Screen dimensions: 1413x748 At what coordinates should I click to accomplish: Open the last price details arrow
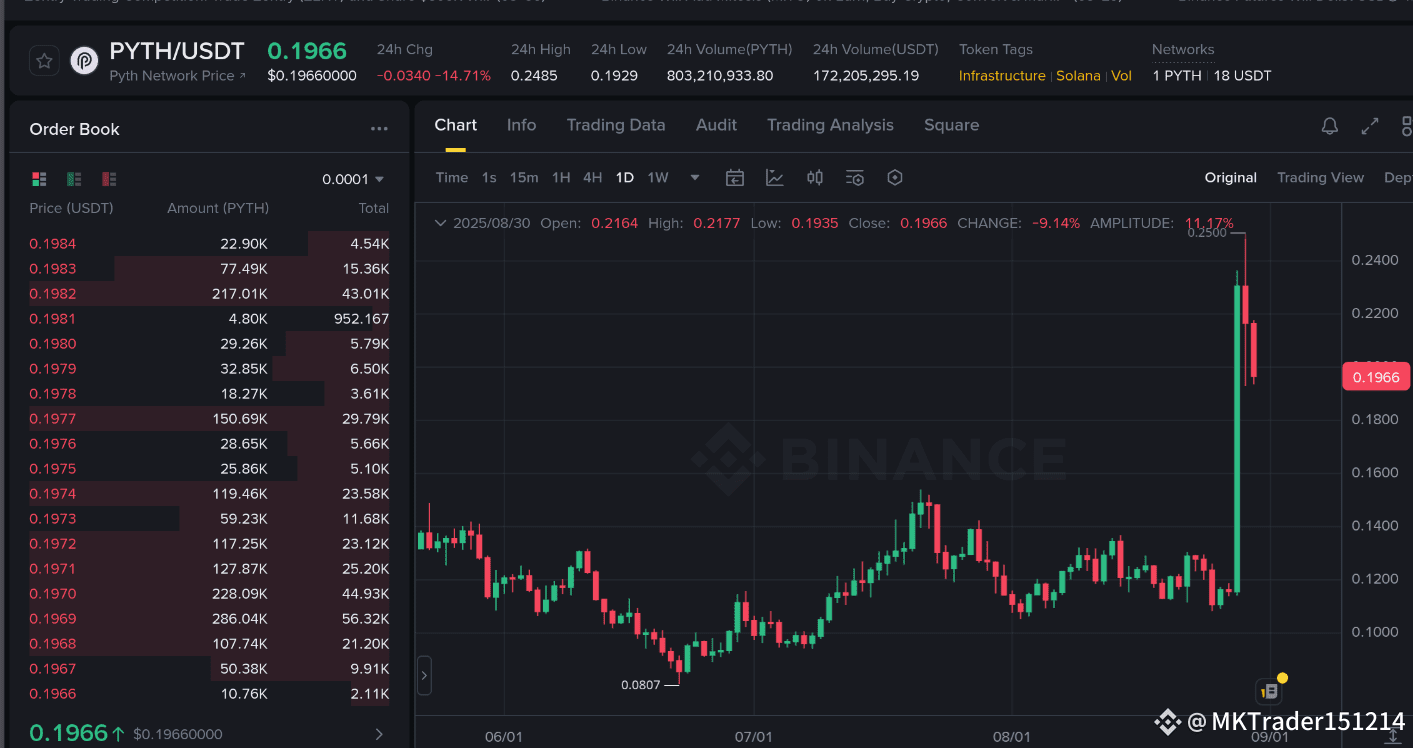pyautogui.click(x=379, y=734)
